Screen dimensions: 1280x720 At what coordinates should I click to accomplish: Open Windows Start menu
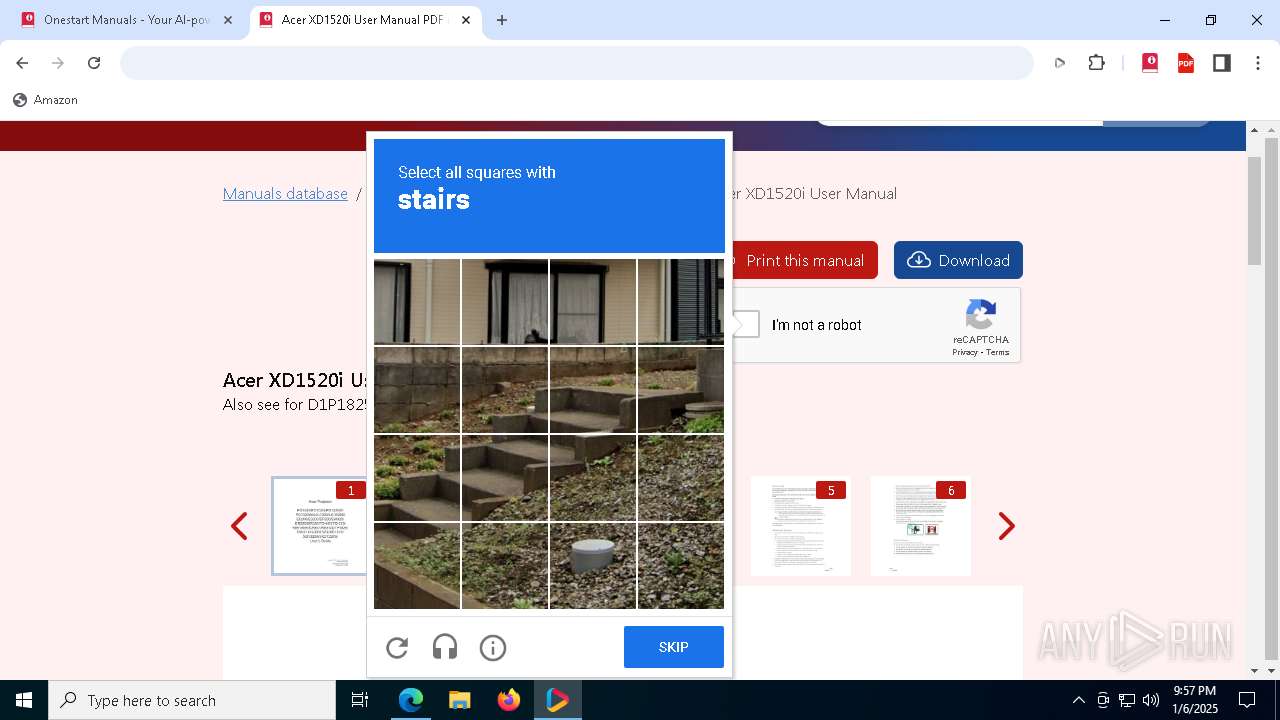(x=24, y=700)
